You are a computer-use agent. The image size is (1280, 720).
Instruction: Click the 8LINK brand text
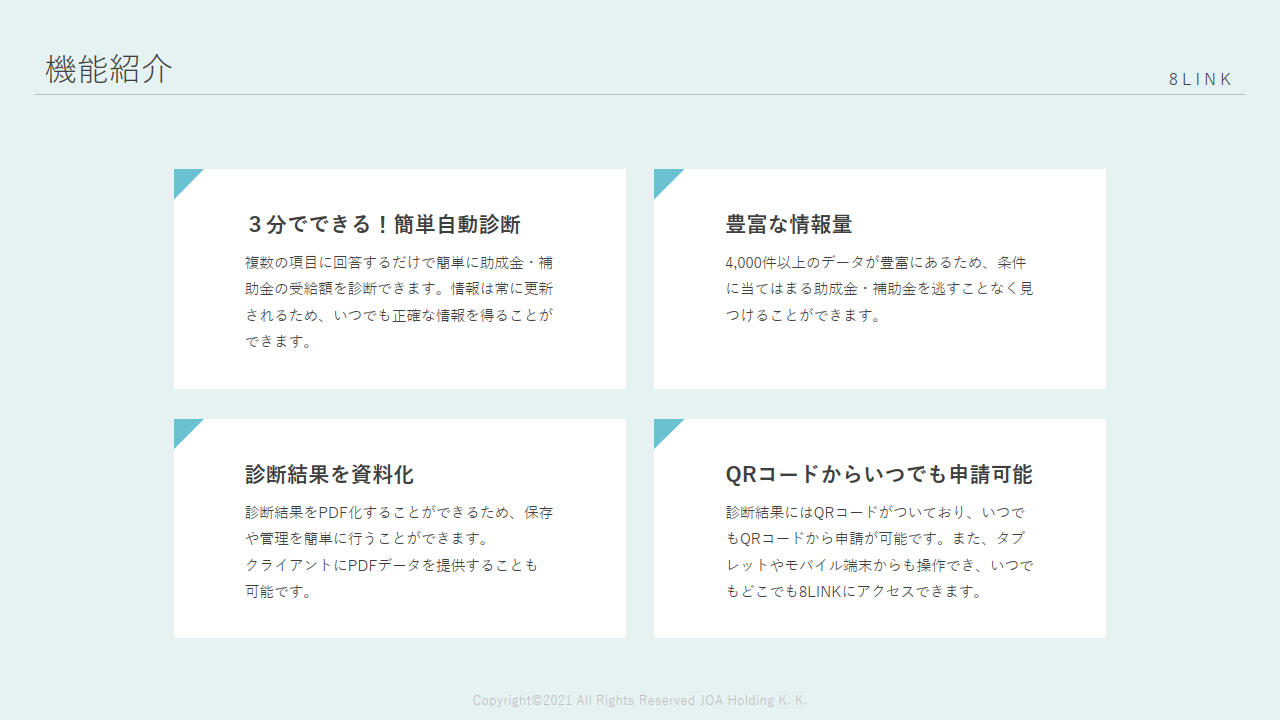pyautogui.click(x=1201, y=79)
